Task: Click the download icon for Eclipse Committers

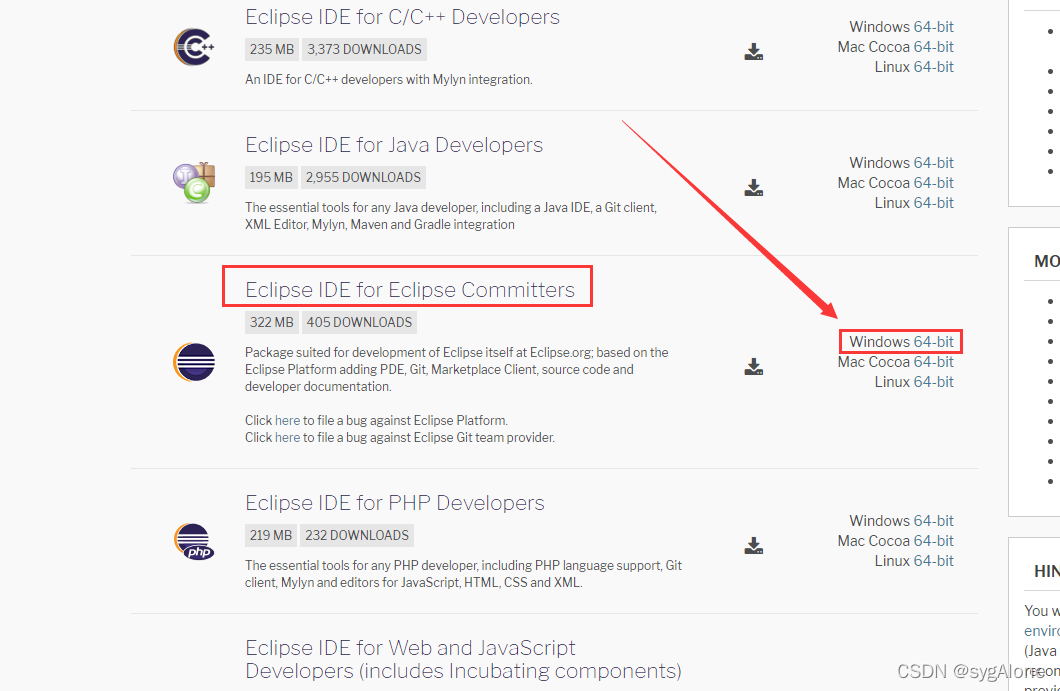Action: click(754, 366)
